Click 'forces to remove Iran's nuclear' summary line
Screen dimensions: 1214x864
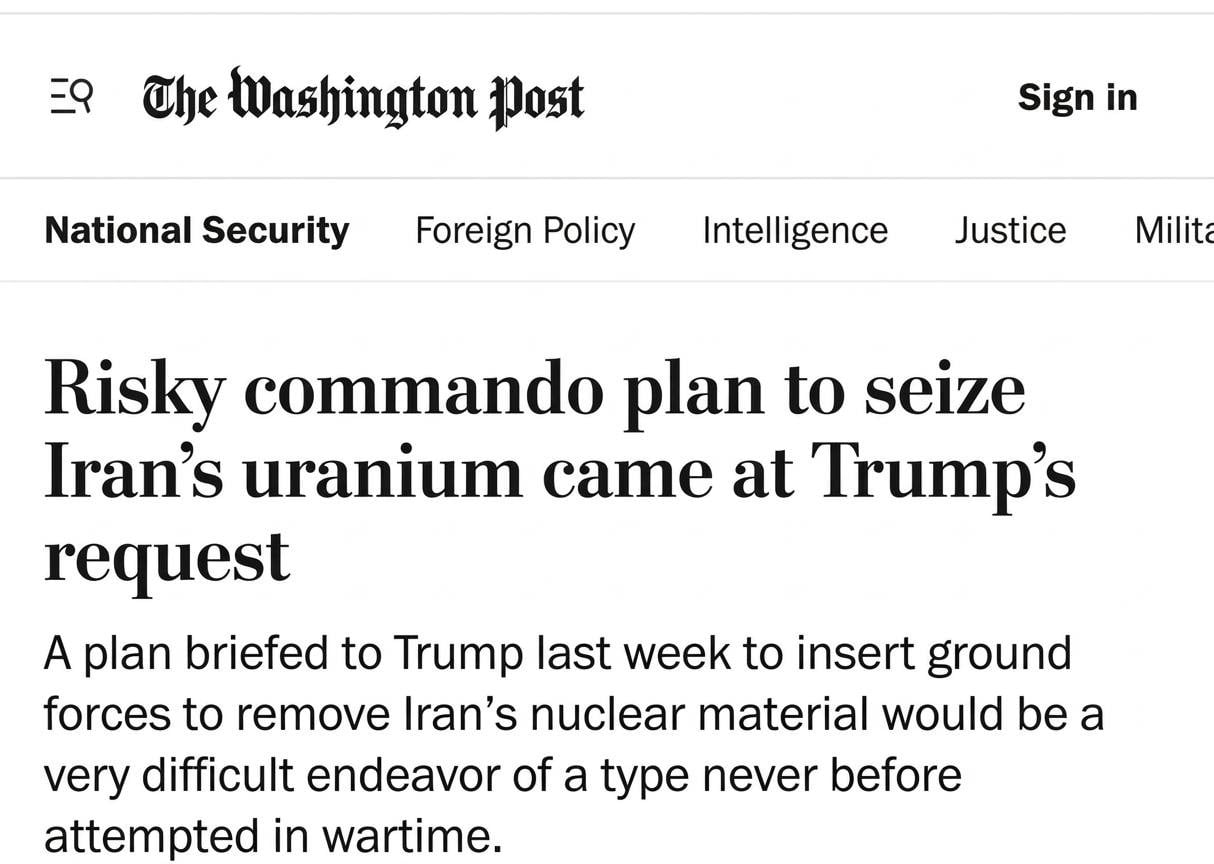tap(342, 715)
